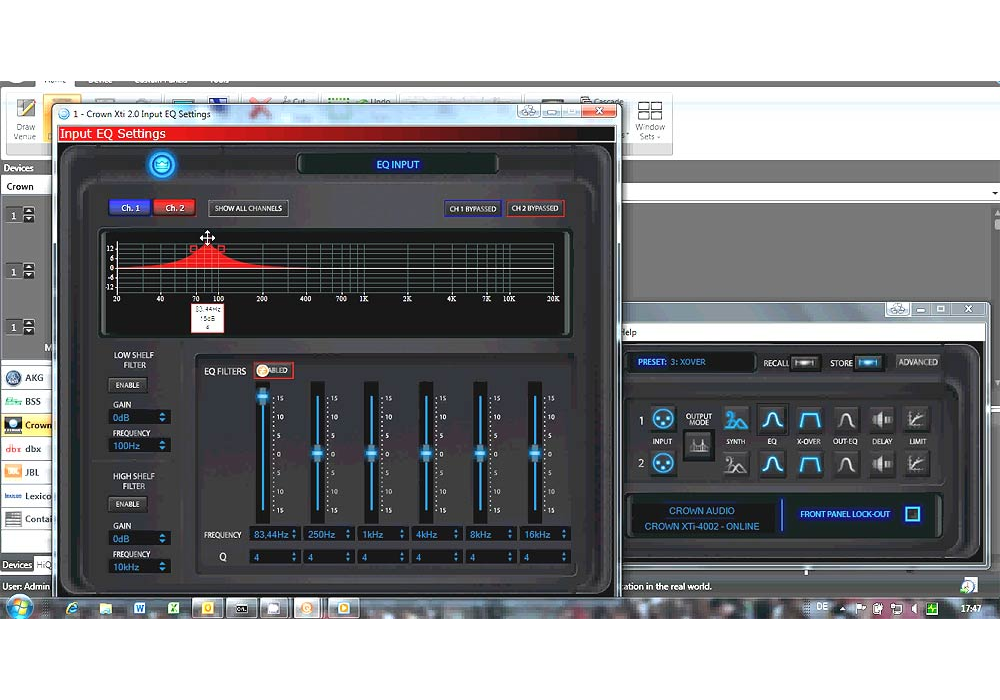Toggle CH 1 BYPASSED button
The height and width of the screenshot is (700, 1000).
coord(473,208)
